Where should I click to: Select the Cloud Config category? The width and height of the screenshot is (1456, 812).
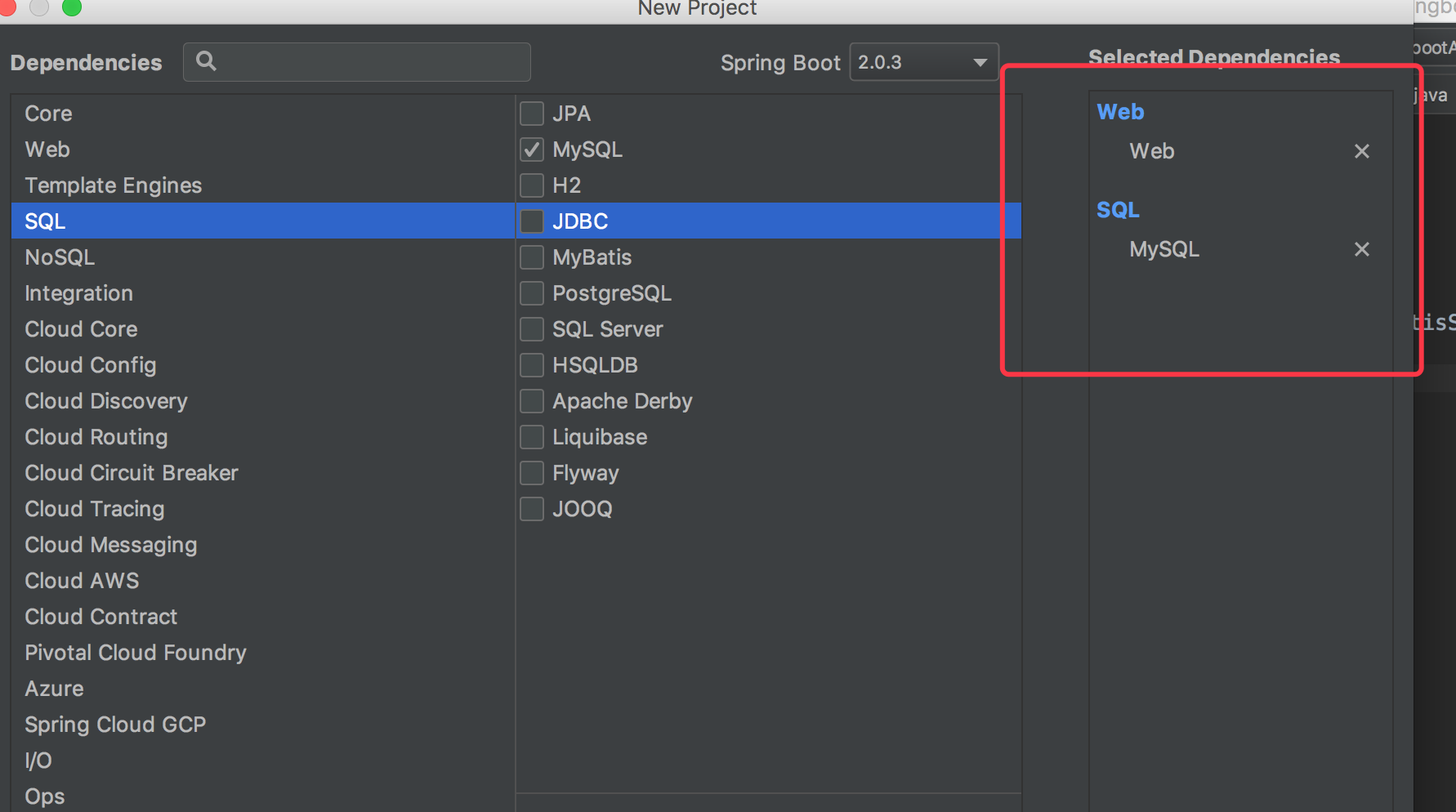[x=90, y=365]
